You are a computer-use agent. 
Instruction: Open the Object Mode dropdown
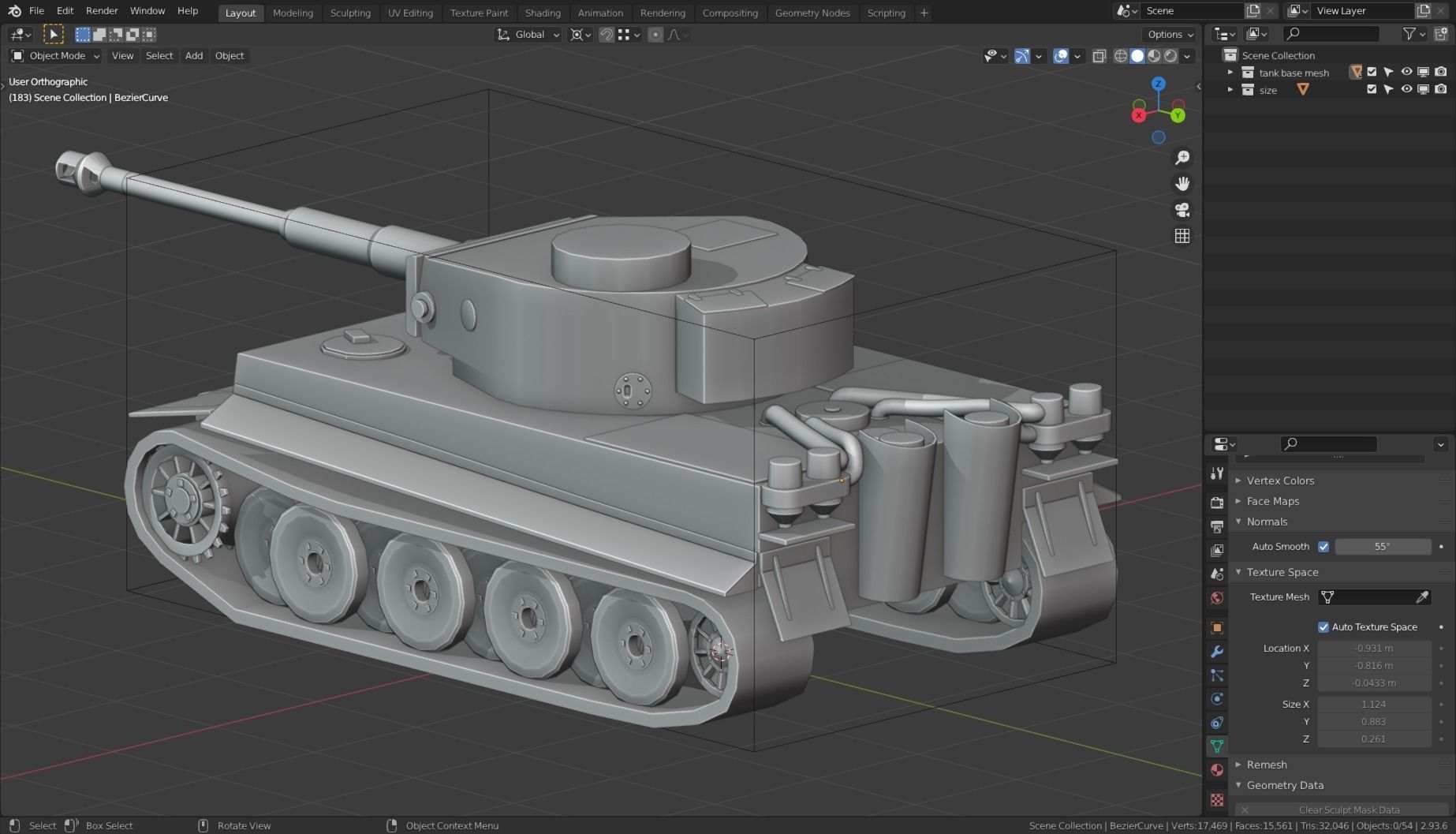[55, 56]
